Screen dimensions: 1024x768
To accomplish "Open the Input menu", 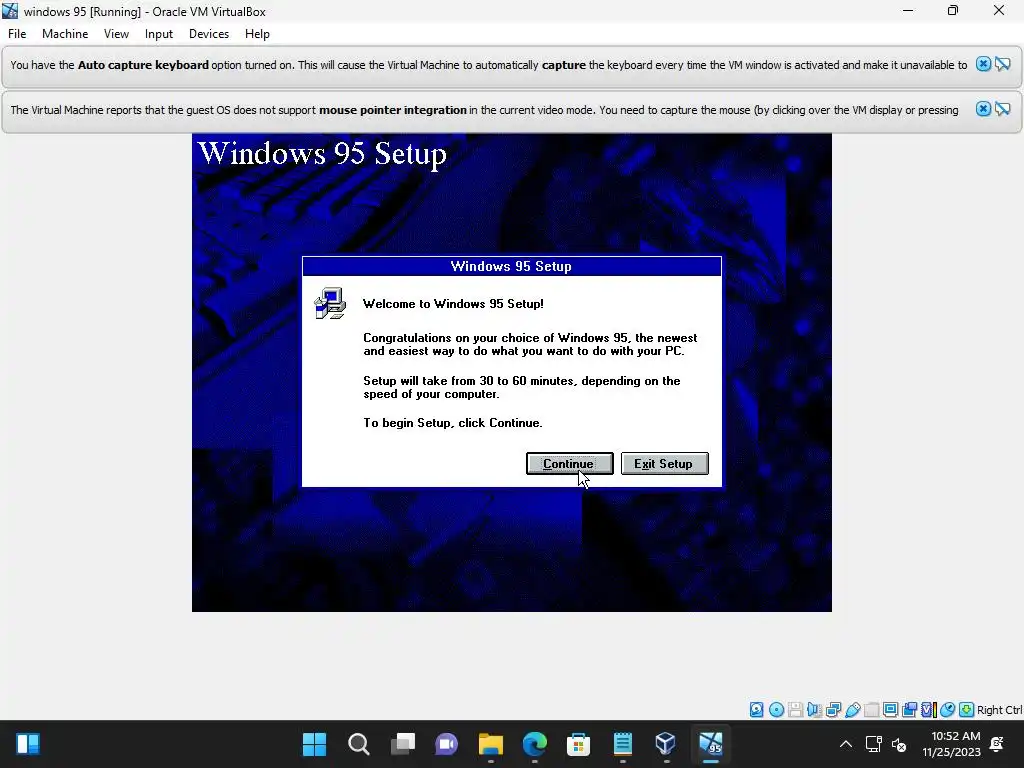I will point(159,34).
